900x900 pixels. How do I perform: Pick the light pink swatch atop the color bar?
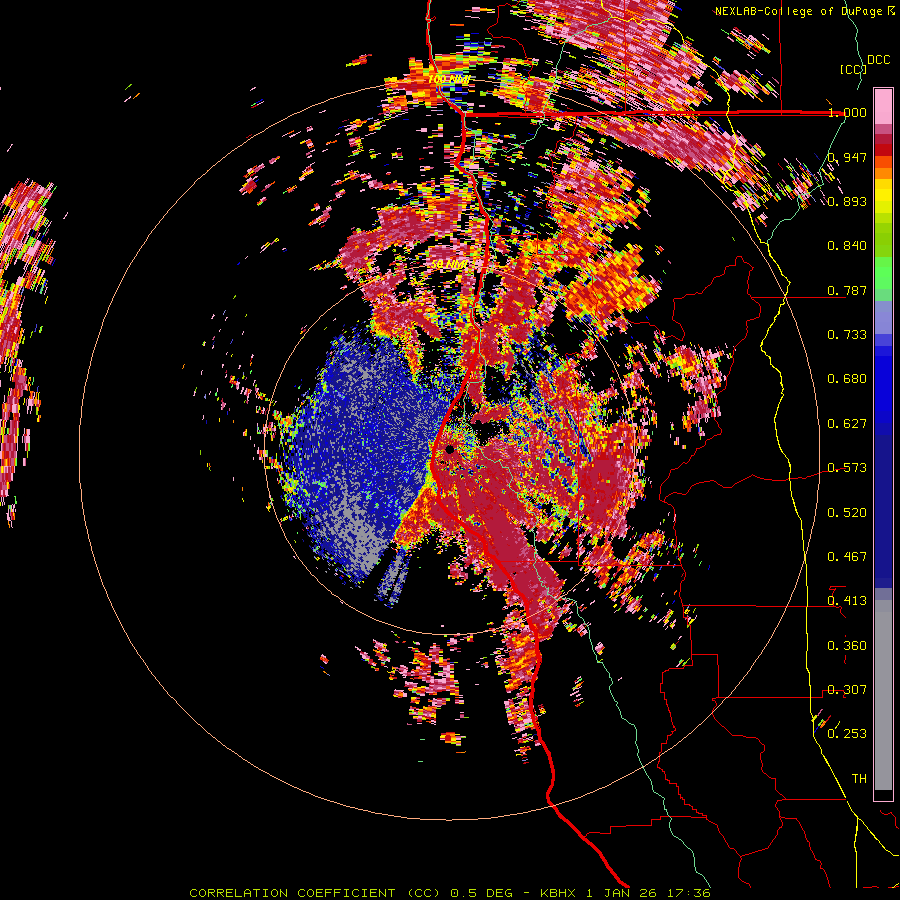pos(883,106)
